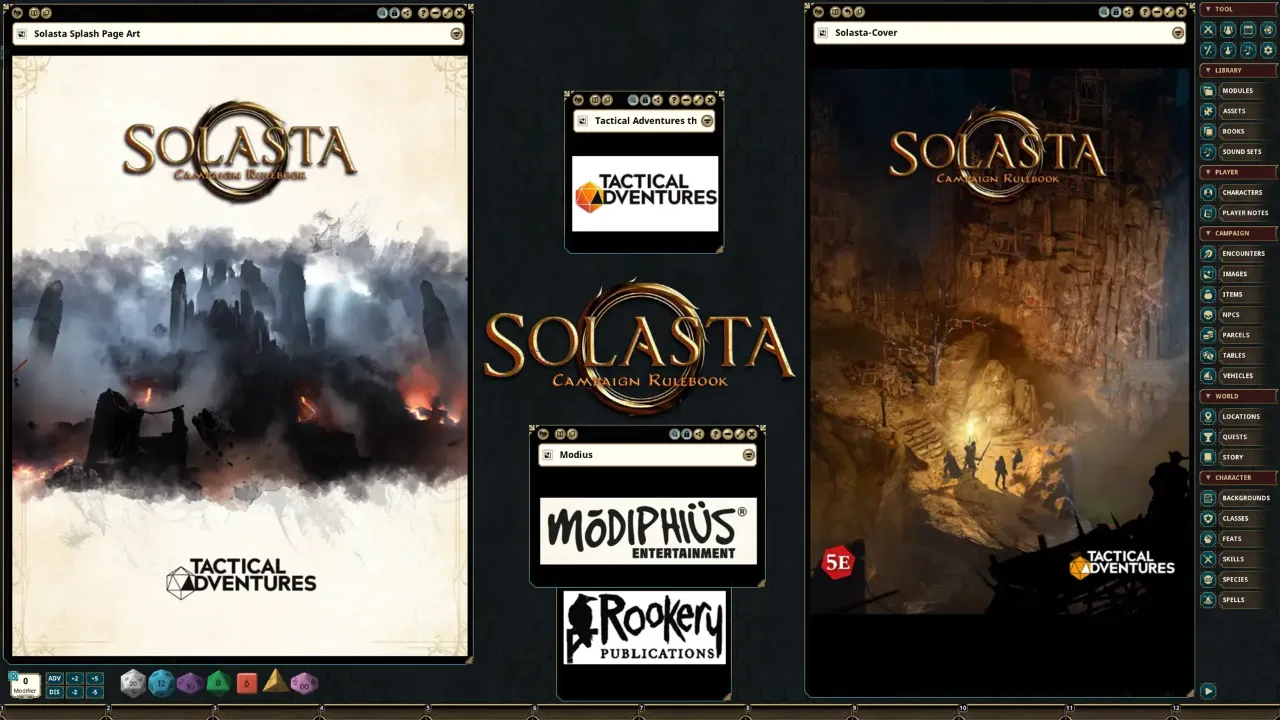Open the Calendar tool icon

click(x=1248, y=30)
